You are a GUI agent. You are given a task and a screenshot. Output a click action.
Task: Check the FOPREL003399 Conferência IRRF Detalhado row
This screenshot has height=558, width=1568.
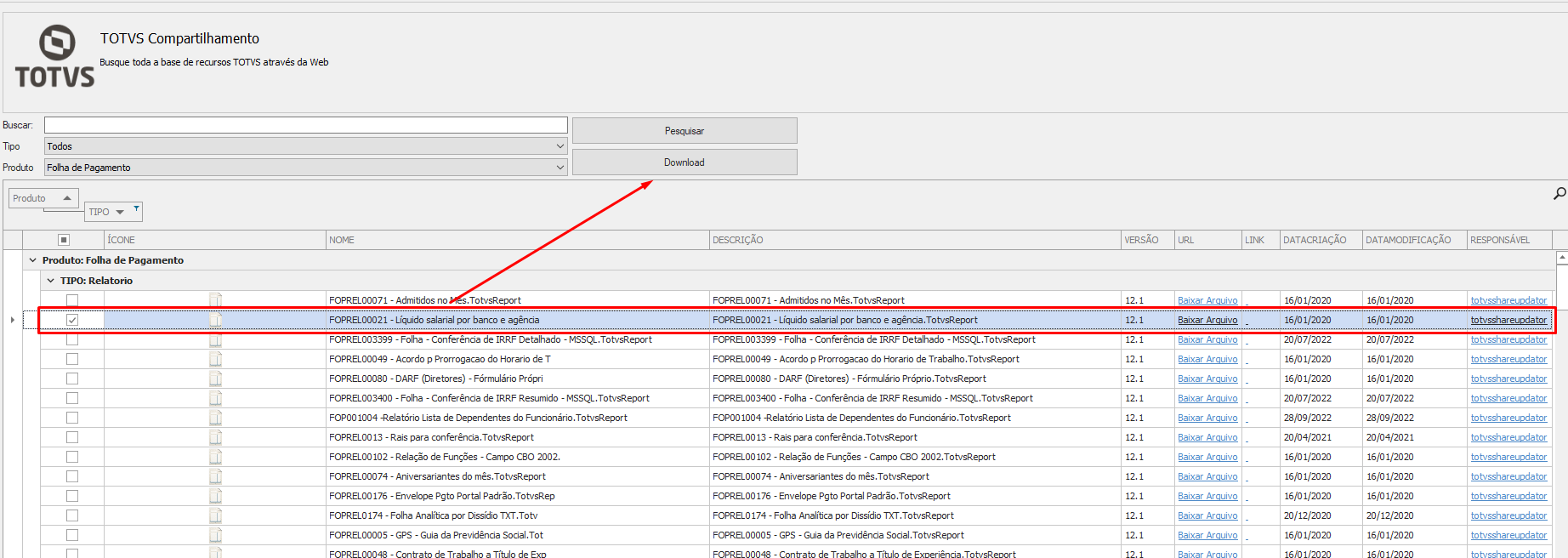pos(72,339)
